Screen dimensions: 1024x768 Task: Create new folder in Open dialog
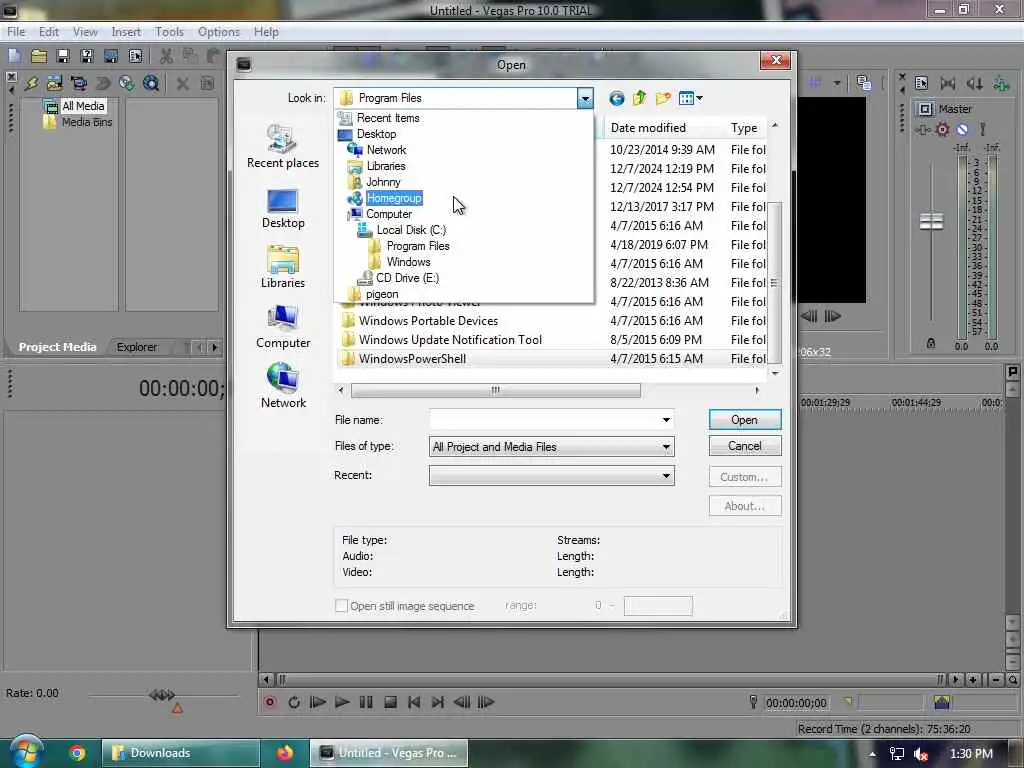pos(663,98)
